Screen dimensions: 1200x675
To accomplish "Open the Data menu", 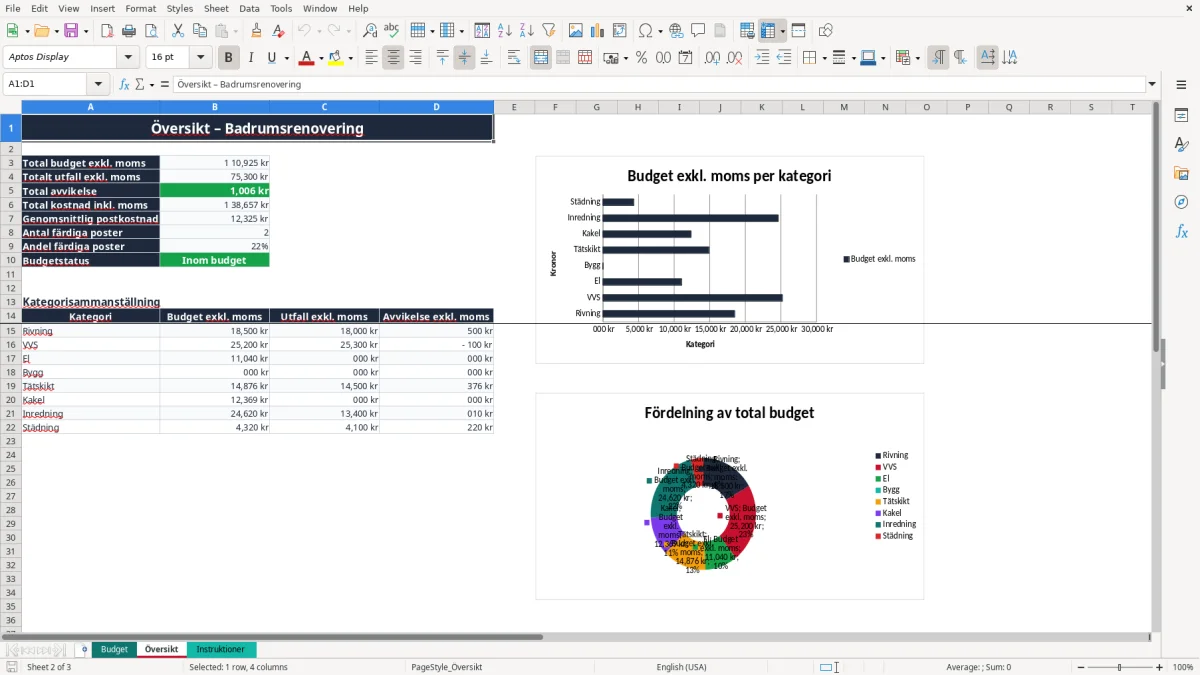I will 249,8.
